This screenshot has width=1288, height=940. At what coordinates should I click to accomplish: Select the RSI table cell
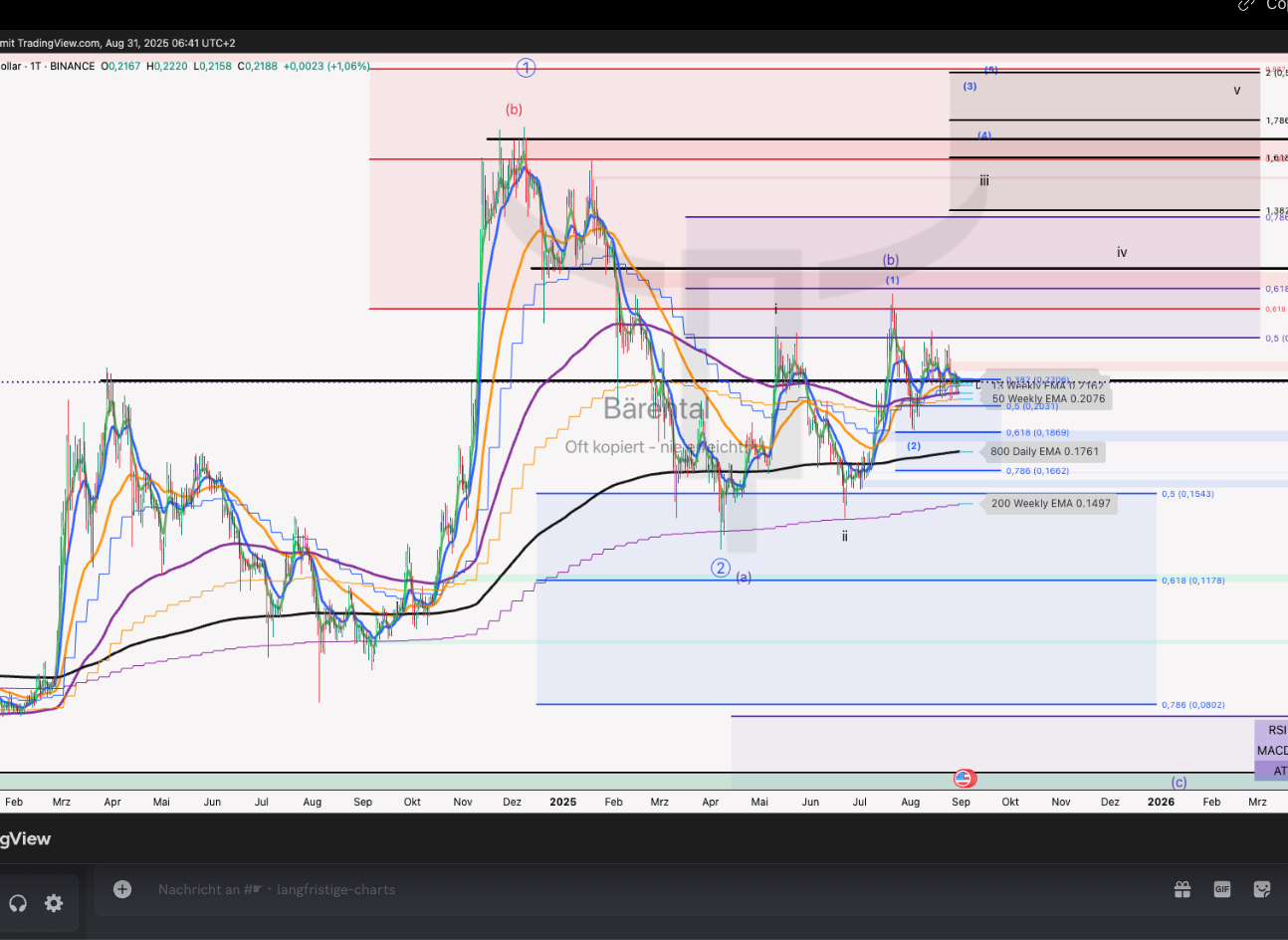(1273, 730)
